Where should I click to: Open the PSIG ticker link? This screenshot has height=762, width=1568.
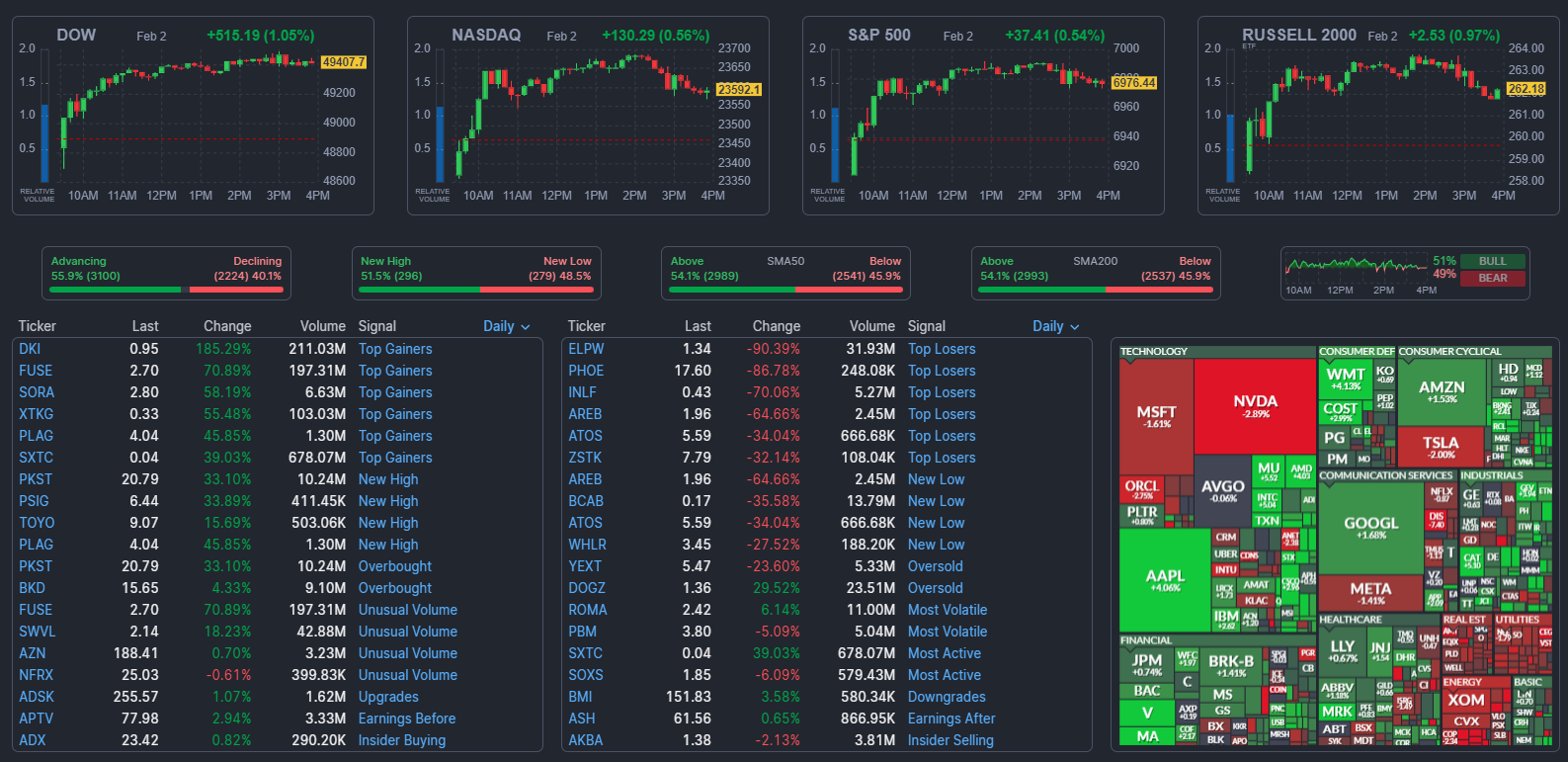pos(34,501)
